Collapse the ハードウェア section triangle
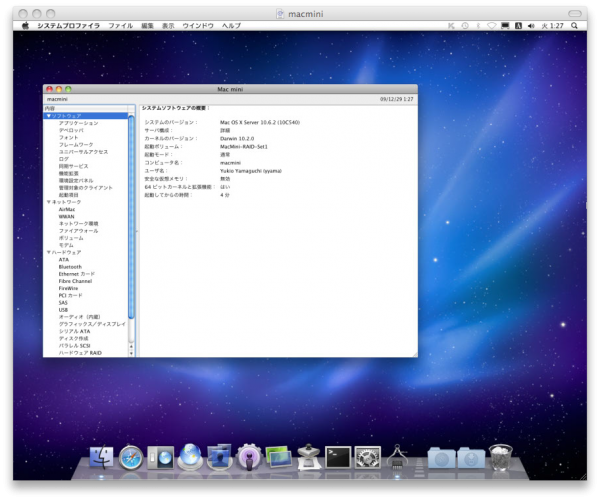This screenshot has width=600, height=500. (x=49, y=252)
